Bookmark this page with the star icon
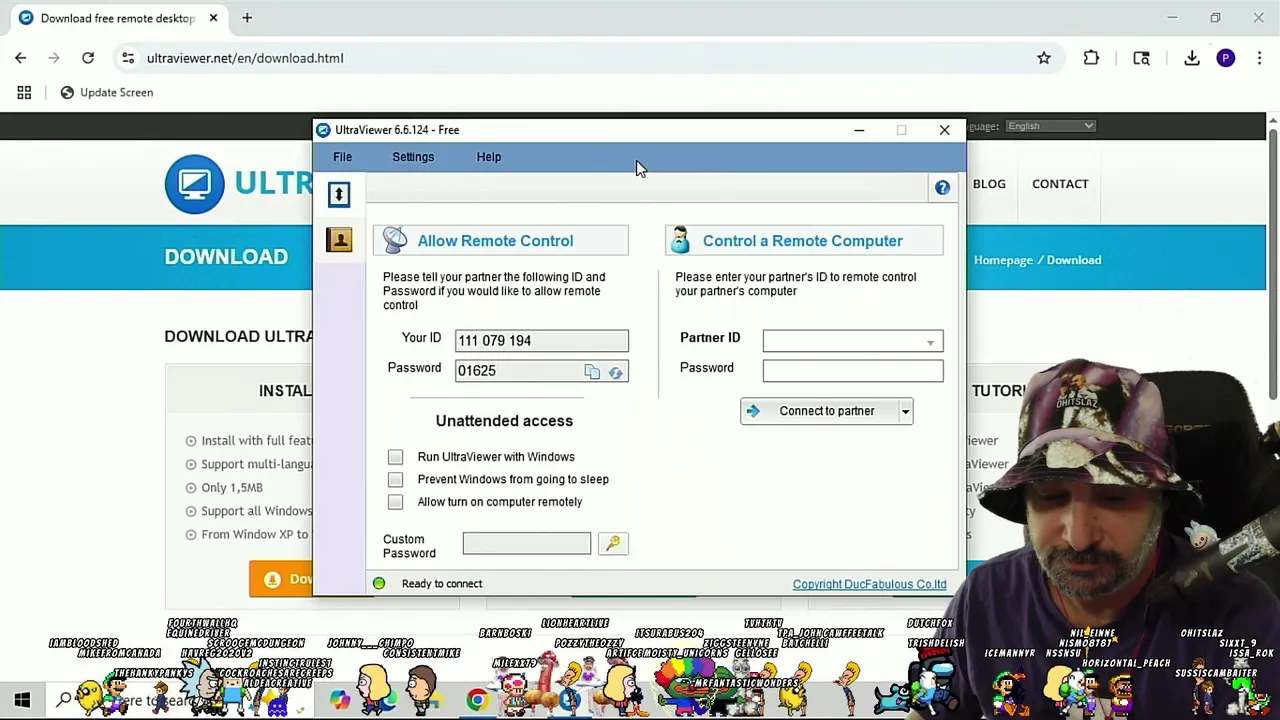The height and width of the screenshot is (720, 1280). [1044, 58]
